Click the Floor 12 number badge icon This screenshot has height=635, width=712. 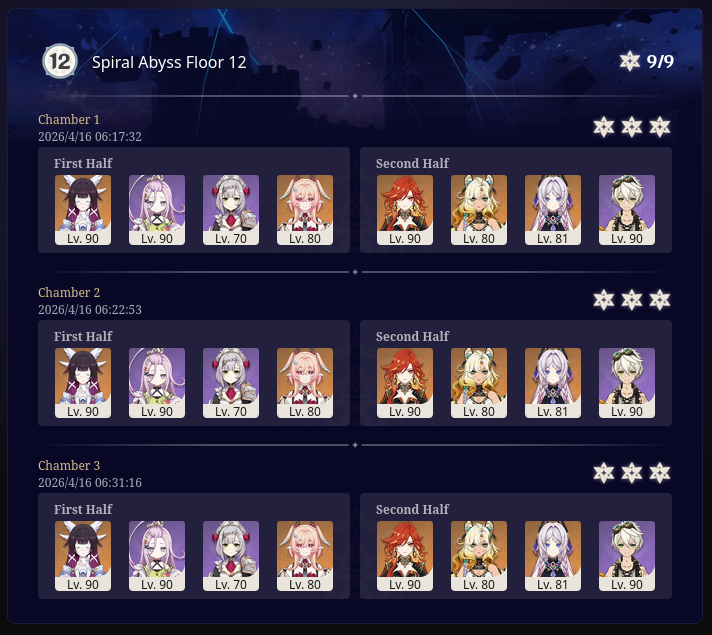[x=59, y=61]
